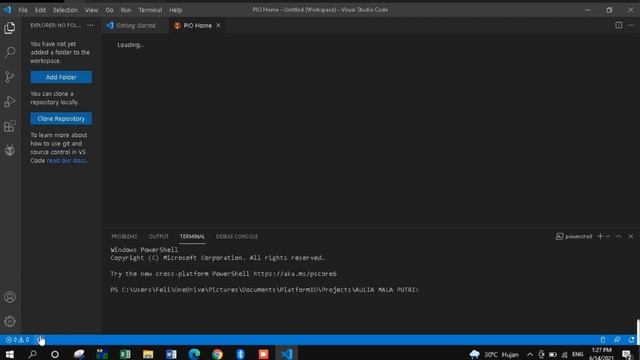Click new terminal plus icon
The width and height of the screenshot is (640, 360).
(600, 236)
